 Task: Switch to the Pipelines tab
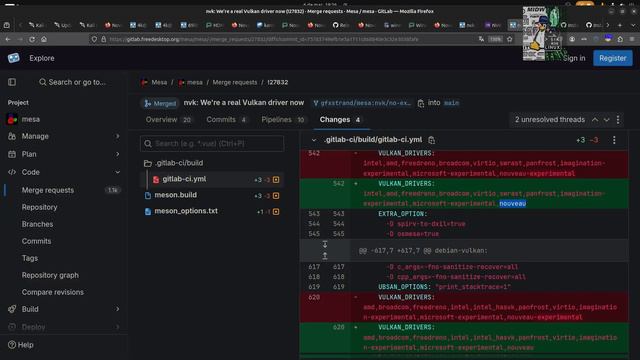[283, 120]
